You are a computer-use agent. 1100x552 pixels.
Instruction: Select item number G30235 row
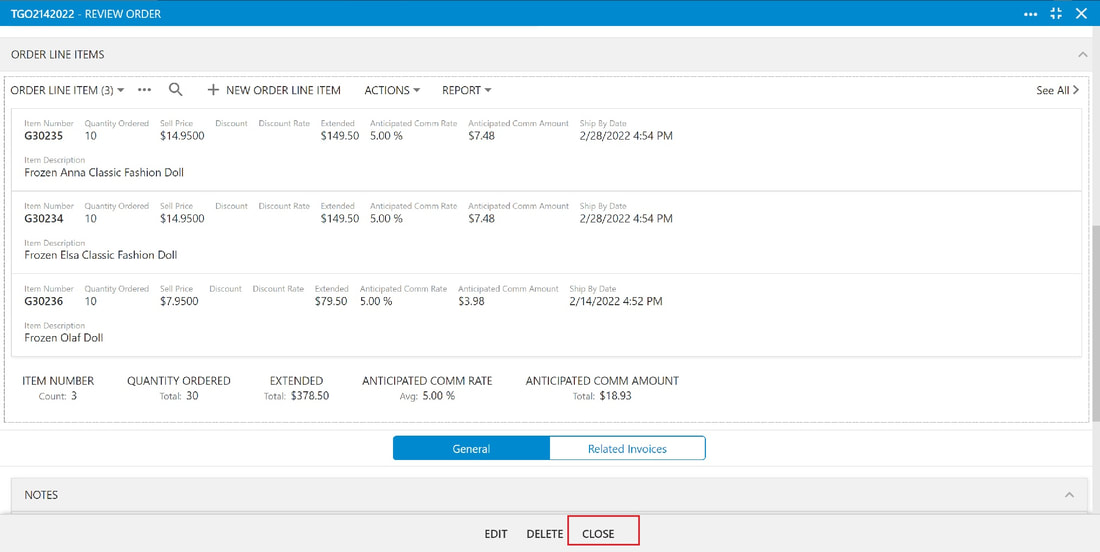pyautogui.click(x=546, y=149)
